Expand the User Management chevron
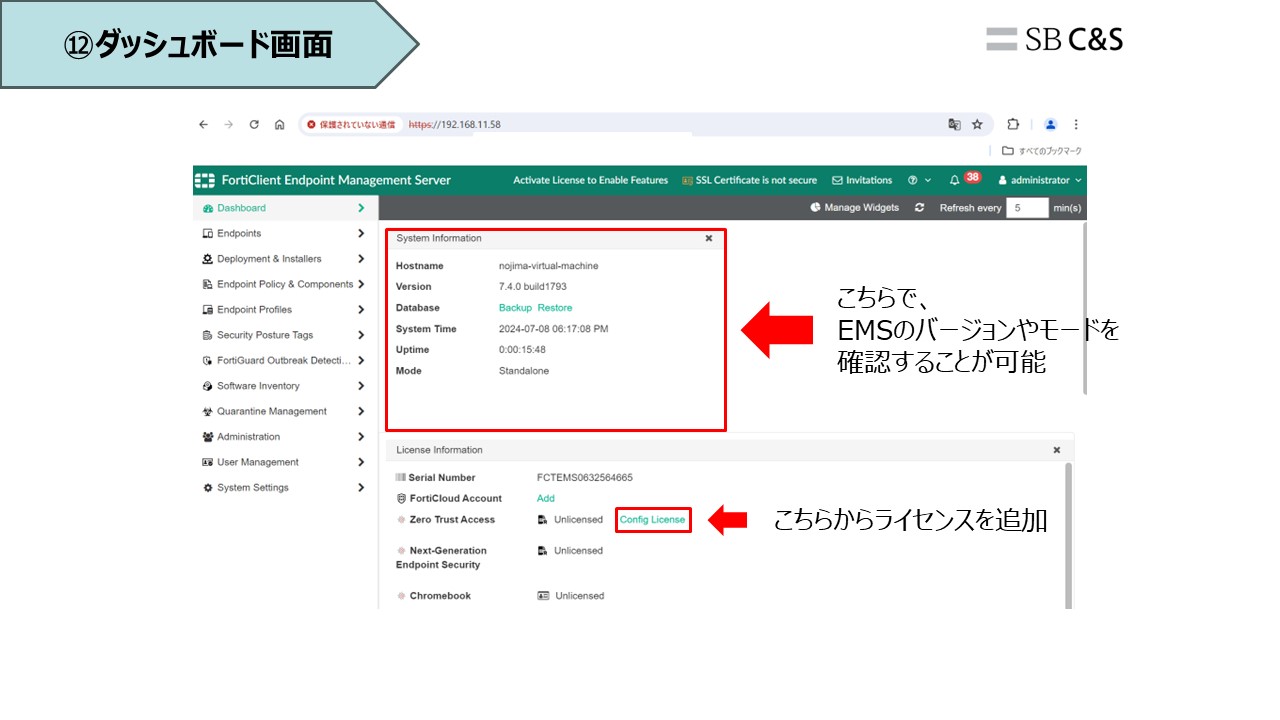The width and height of the screenshot is (1280, 720). pyautogui.click(x=361, y=462)
